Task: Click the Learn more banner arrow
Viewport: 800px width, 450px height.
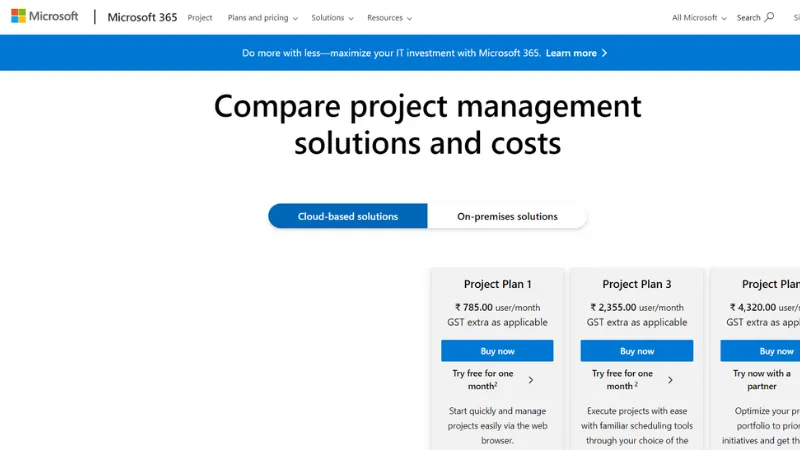Action: click(604, 53)
